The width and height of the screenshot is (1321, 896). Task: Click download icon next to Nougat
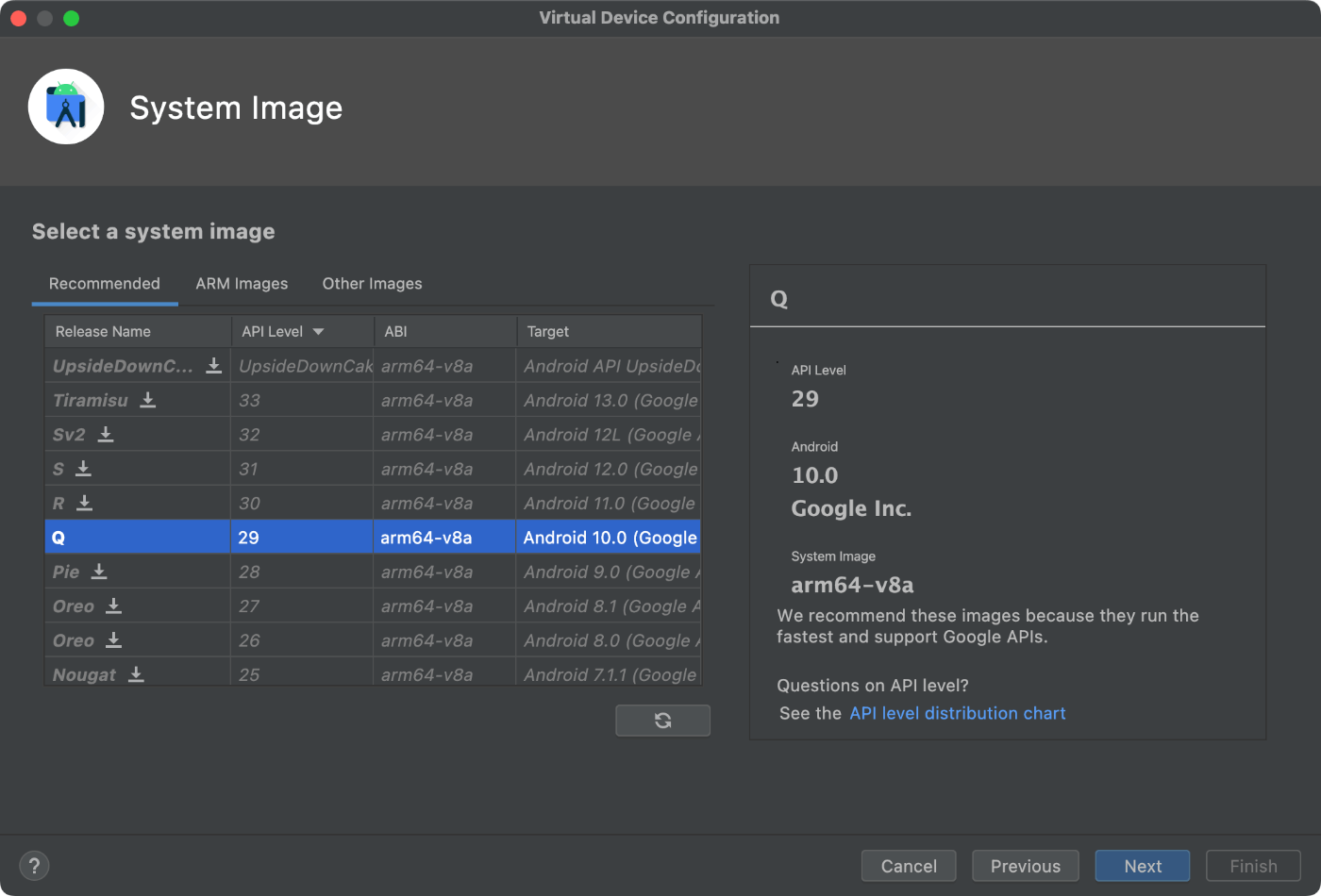tap(136, 674)
